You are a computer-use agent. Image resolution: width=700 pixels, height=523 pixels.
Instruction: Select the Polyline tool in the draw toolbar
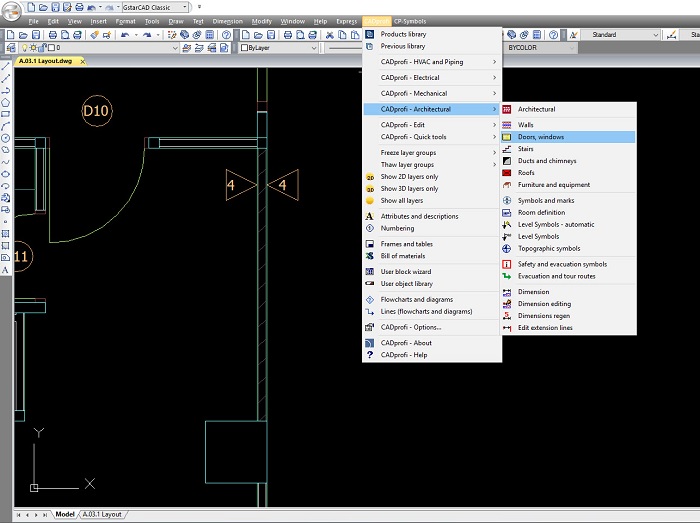pos(5,91)
